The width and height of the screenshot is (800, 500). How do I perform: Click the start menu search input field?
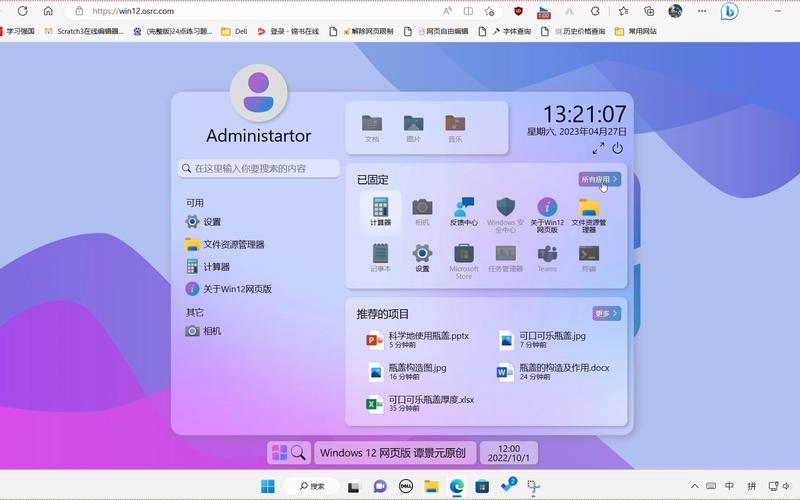(259, 168)
